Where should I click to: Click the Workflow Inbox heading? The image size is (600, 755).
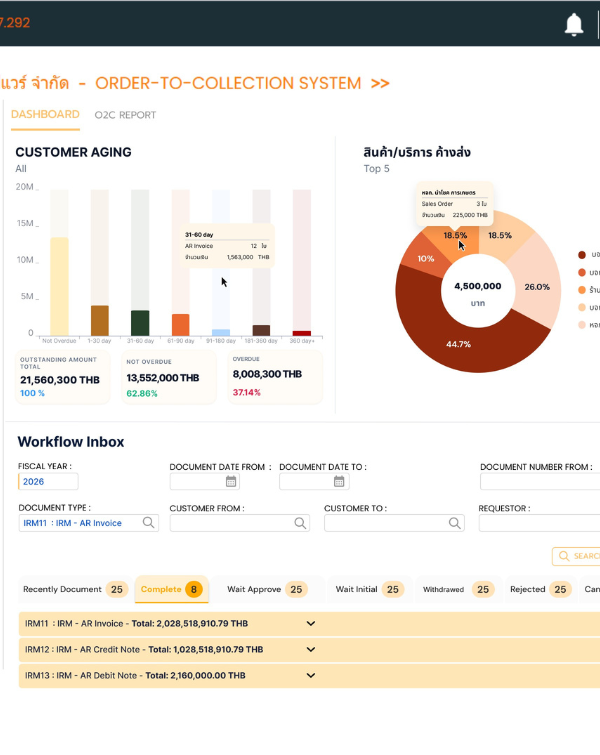[x=71, y=442]
